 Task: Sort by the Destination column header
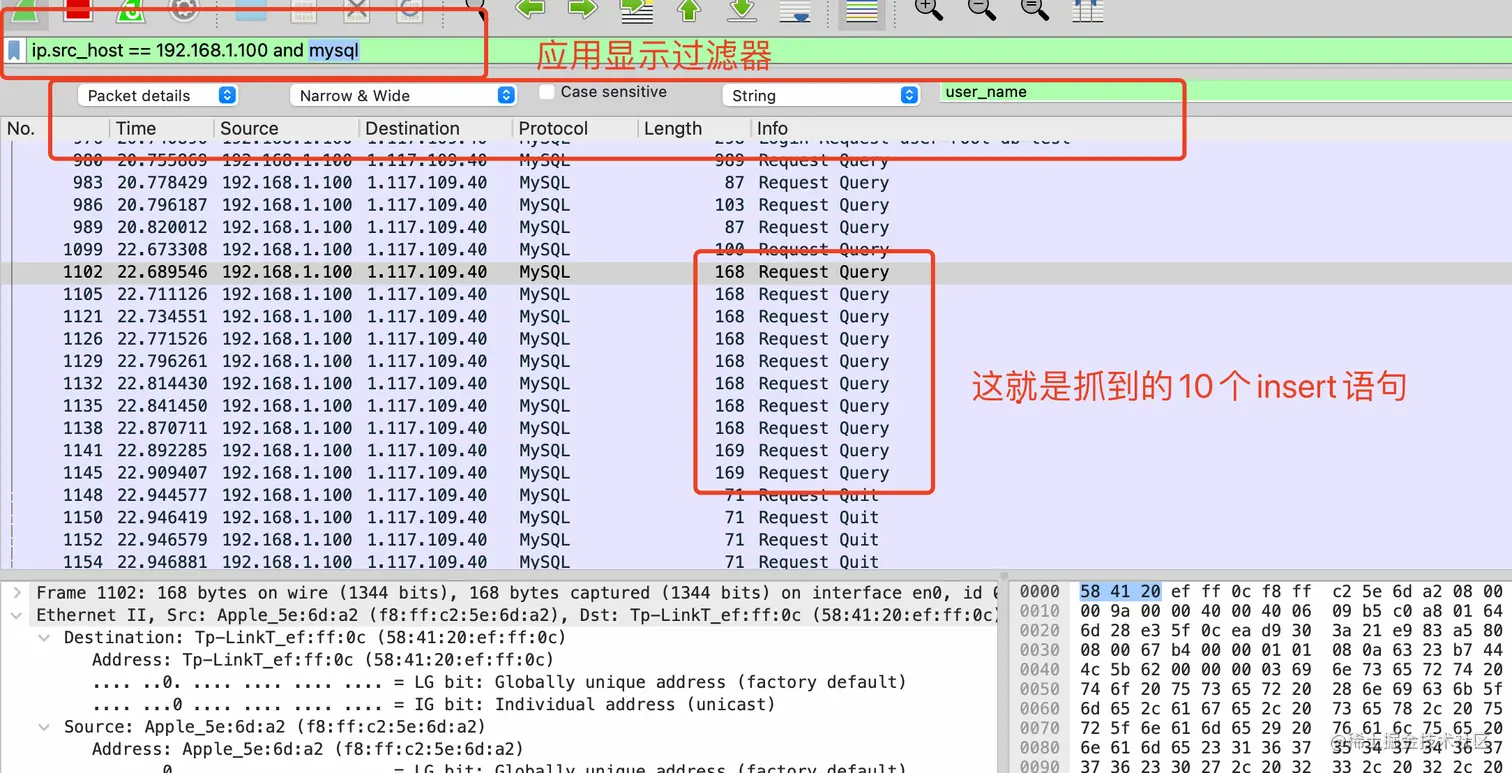point(435,128)
